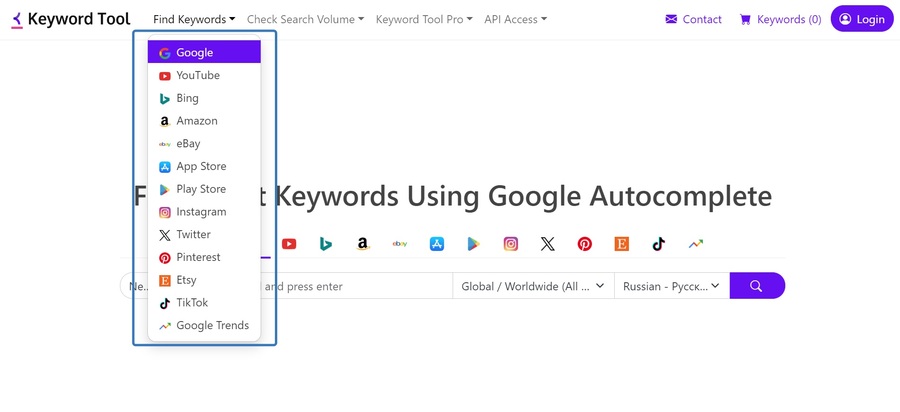Select Amazon from the dropdown menu
Viewport: 900px width, 412px height.
click(x=204, y=121)
